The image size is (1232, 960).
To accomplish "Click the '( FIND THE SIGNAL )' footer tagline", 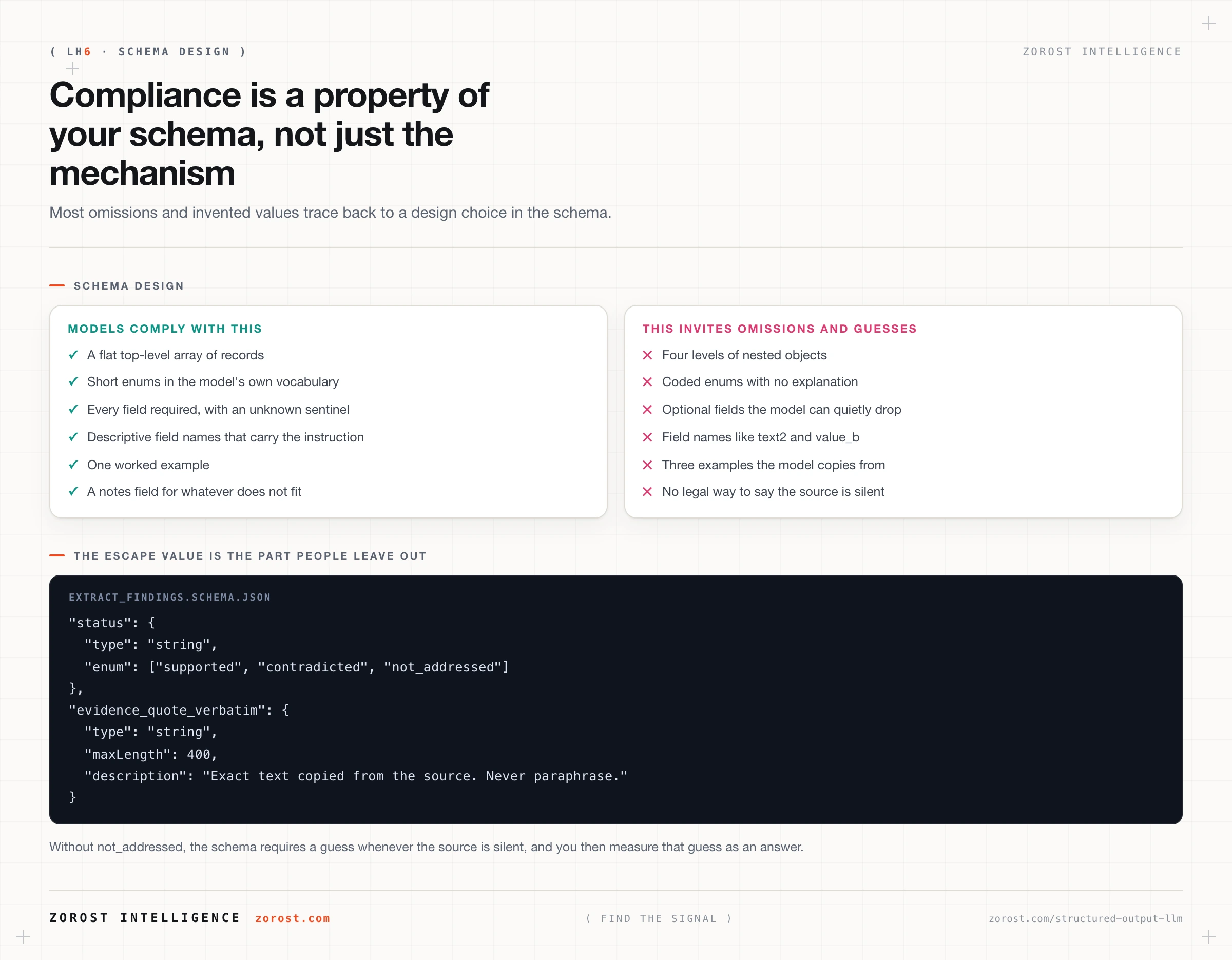I will coord(659,918).
